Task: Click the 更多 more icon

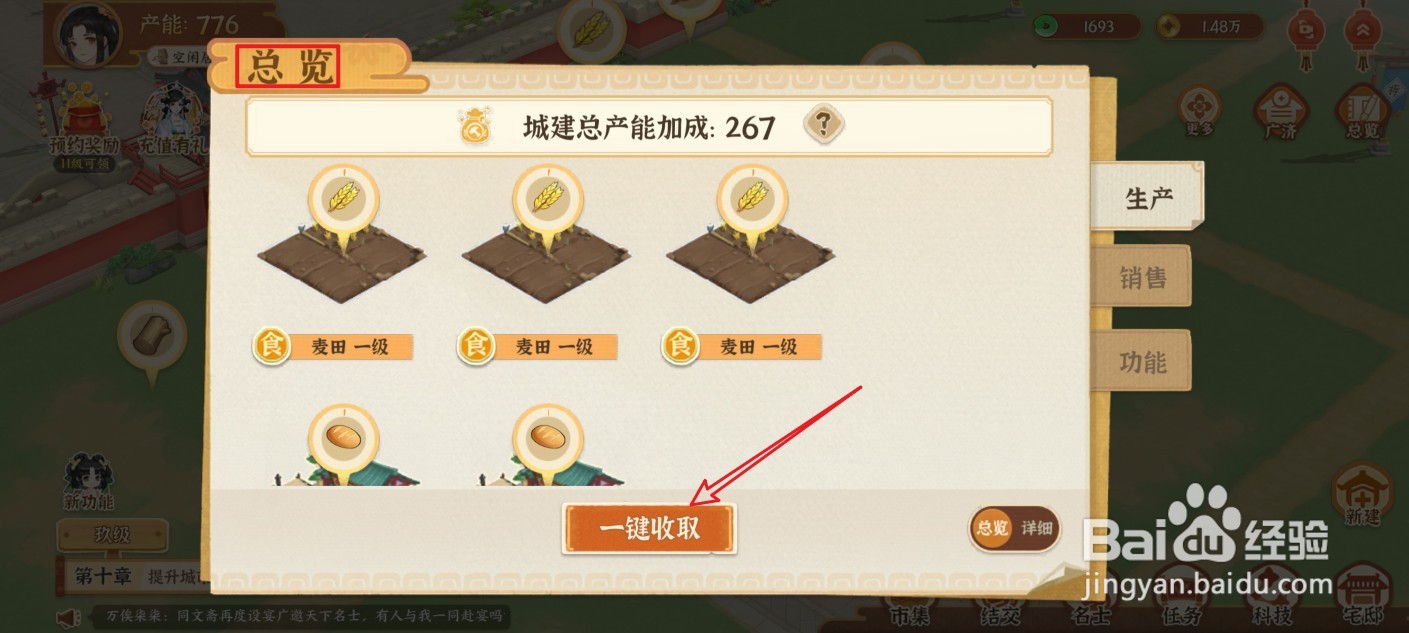Action: [1200, 111]
